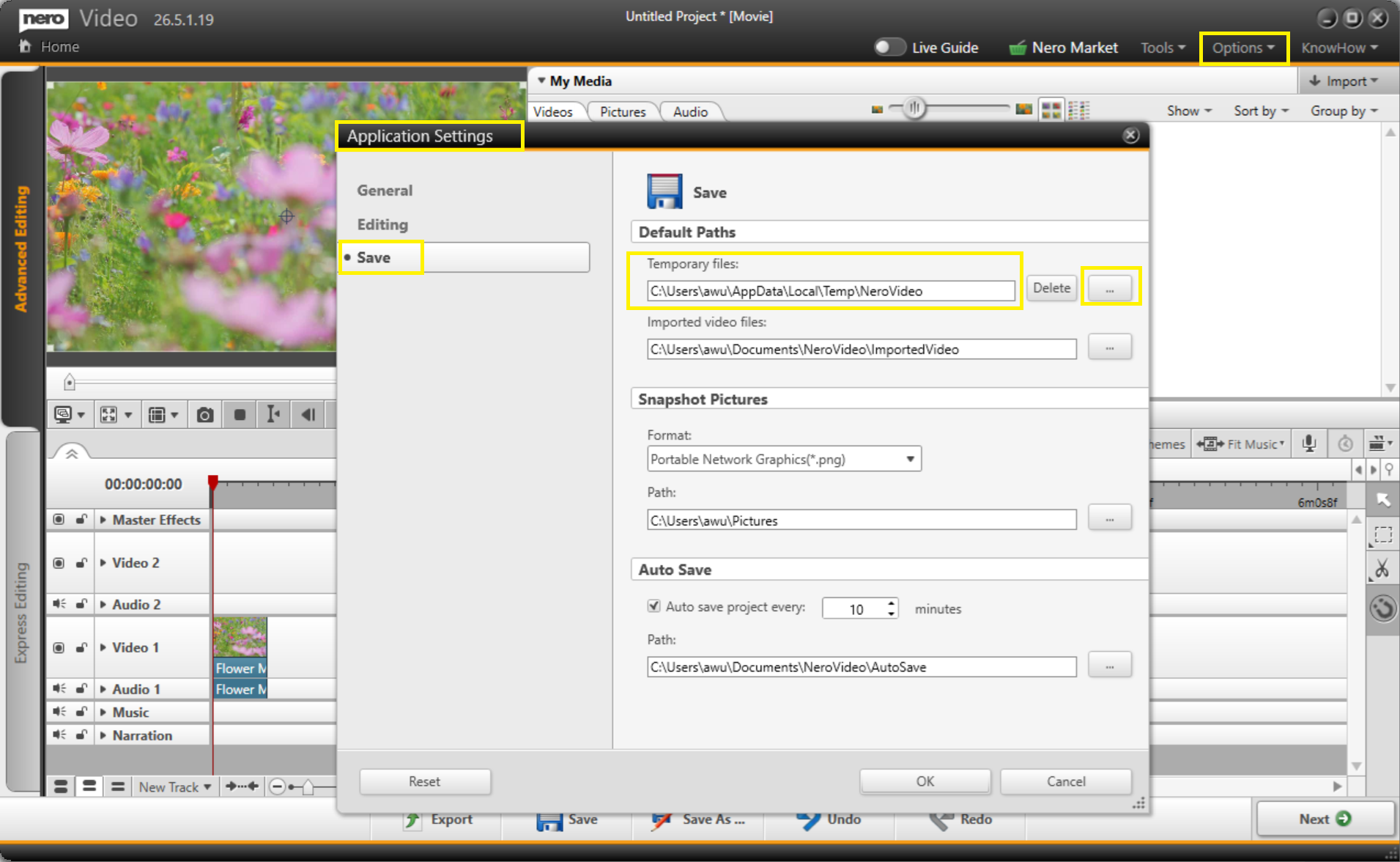This screenshot has height=862, width=1400.
Task: Open the KnowHow menu
Action: pos(1339,48)
